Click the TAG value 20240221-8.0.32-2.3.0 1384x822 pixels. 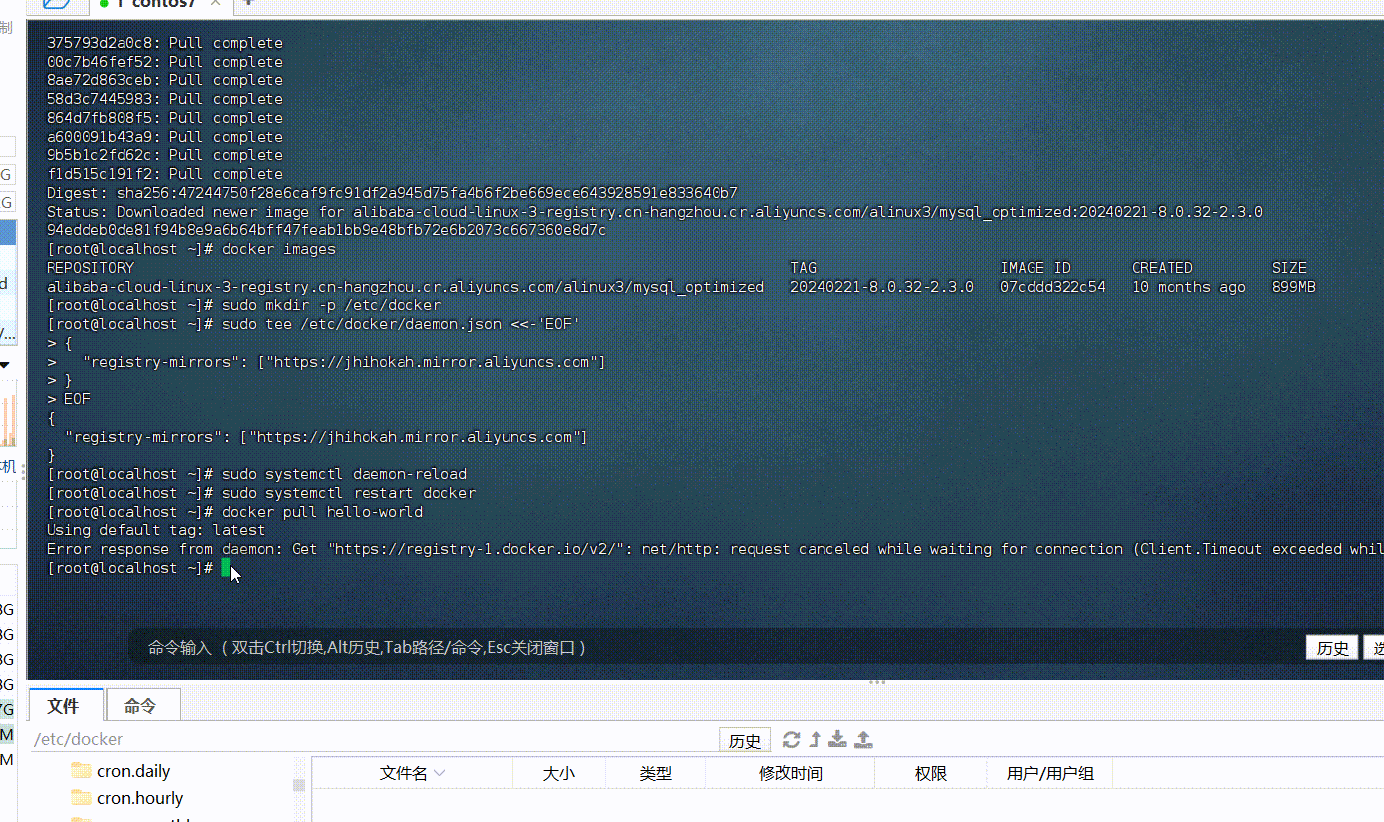882,287
